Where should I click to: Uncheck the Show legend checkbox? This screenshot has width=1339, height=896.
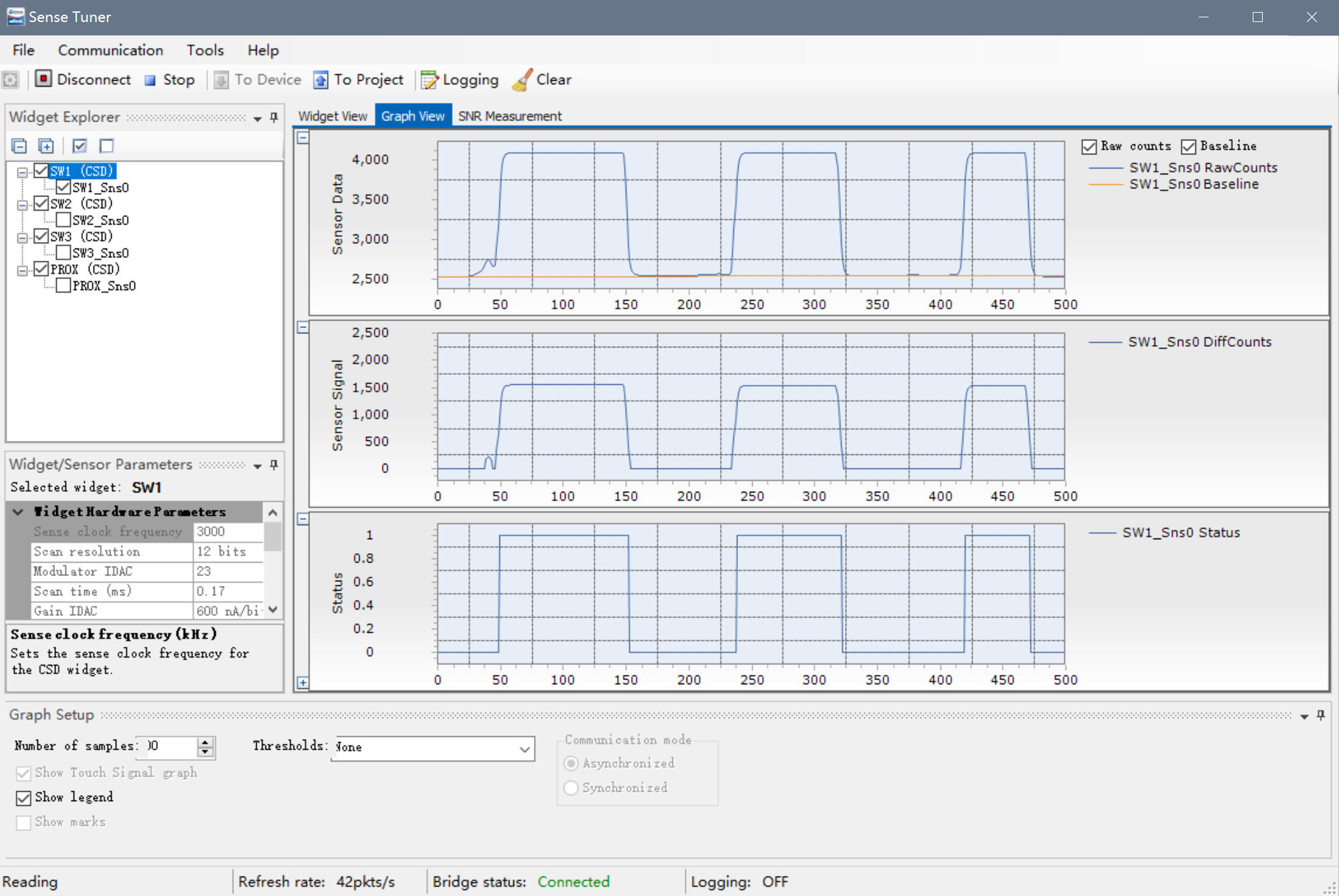(x=23, y=798)
